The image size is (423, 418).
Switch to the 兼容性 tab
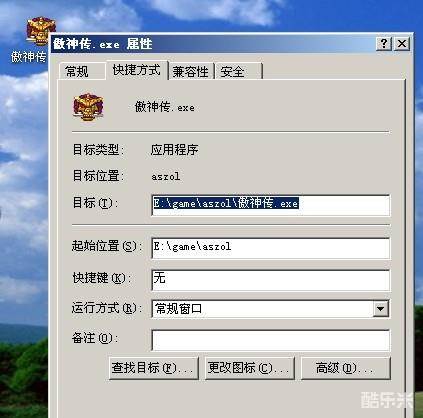[x=191, y=71]
